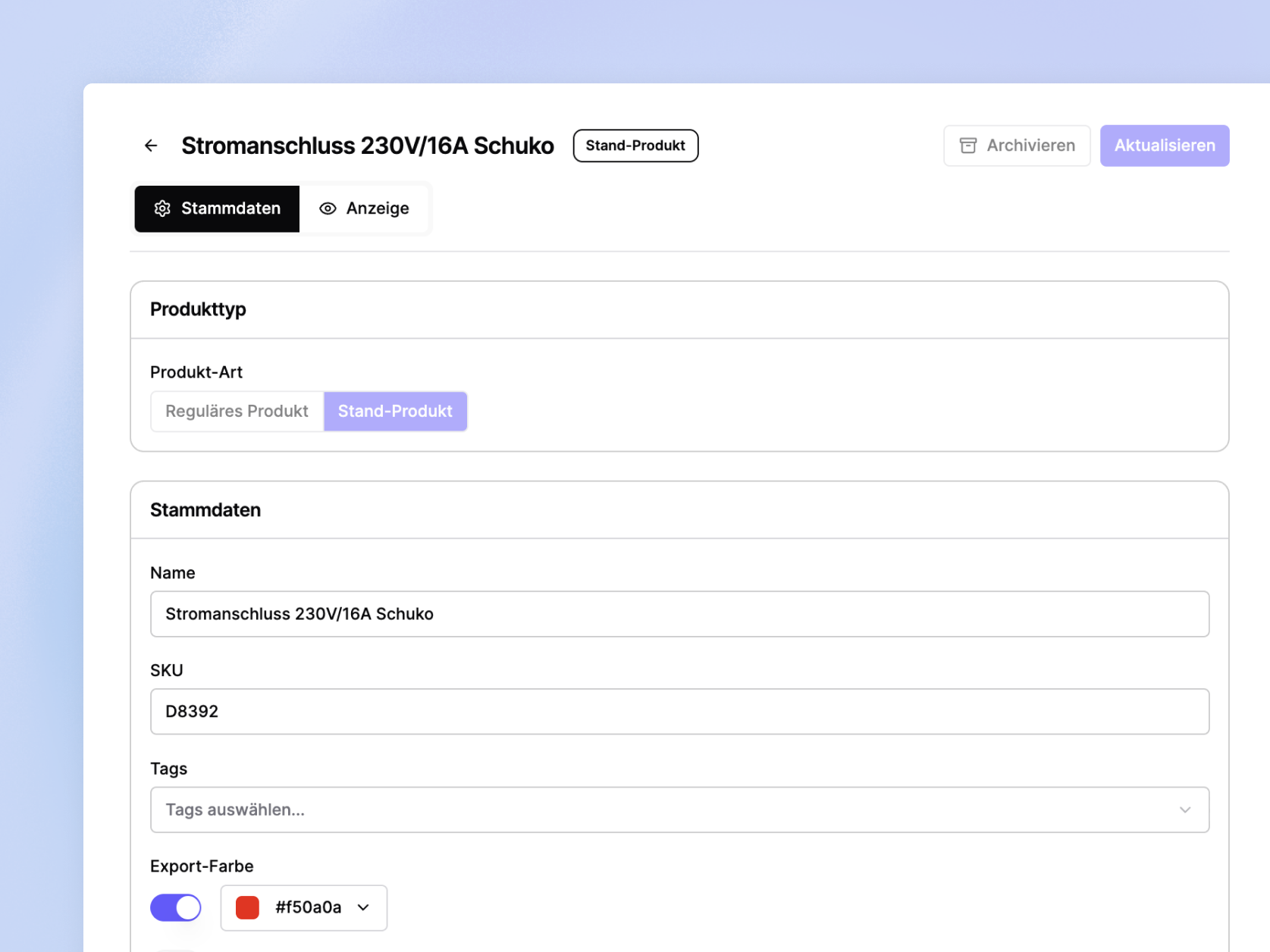Open the #f50a0a color dropdown
1270x952 pixels.
(x=304, y=907)
